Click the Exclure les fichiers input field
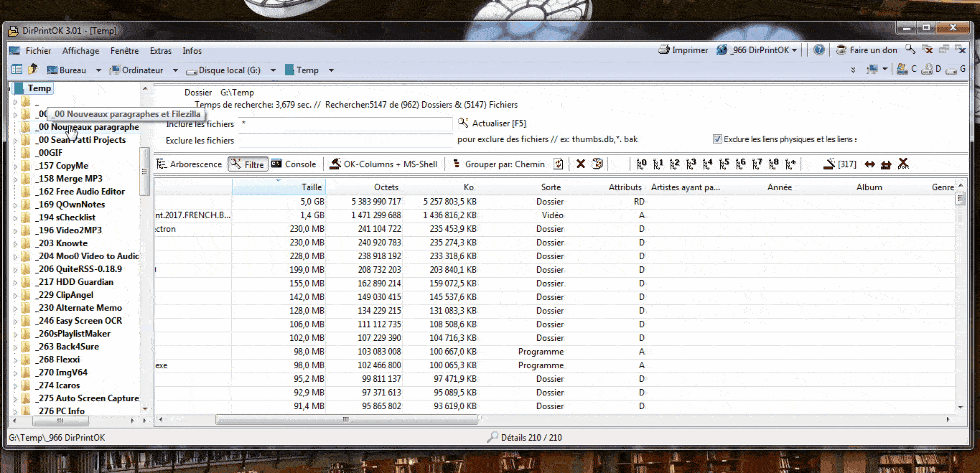Image resolution: width=980 pixels, height=473 pixels. [x=346, y=141]
